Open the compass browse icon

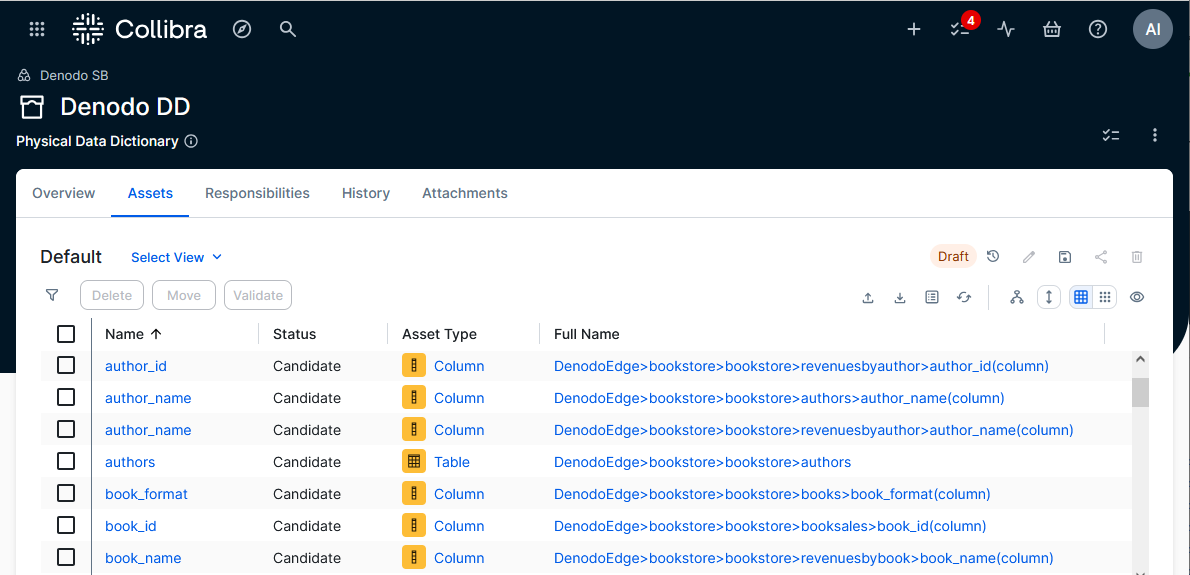click(x=242, y=30)
